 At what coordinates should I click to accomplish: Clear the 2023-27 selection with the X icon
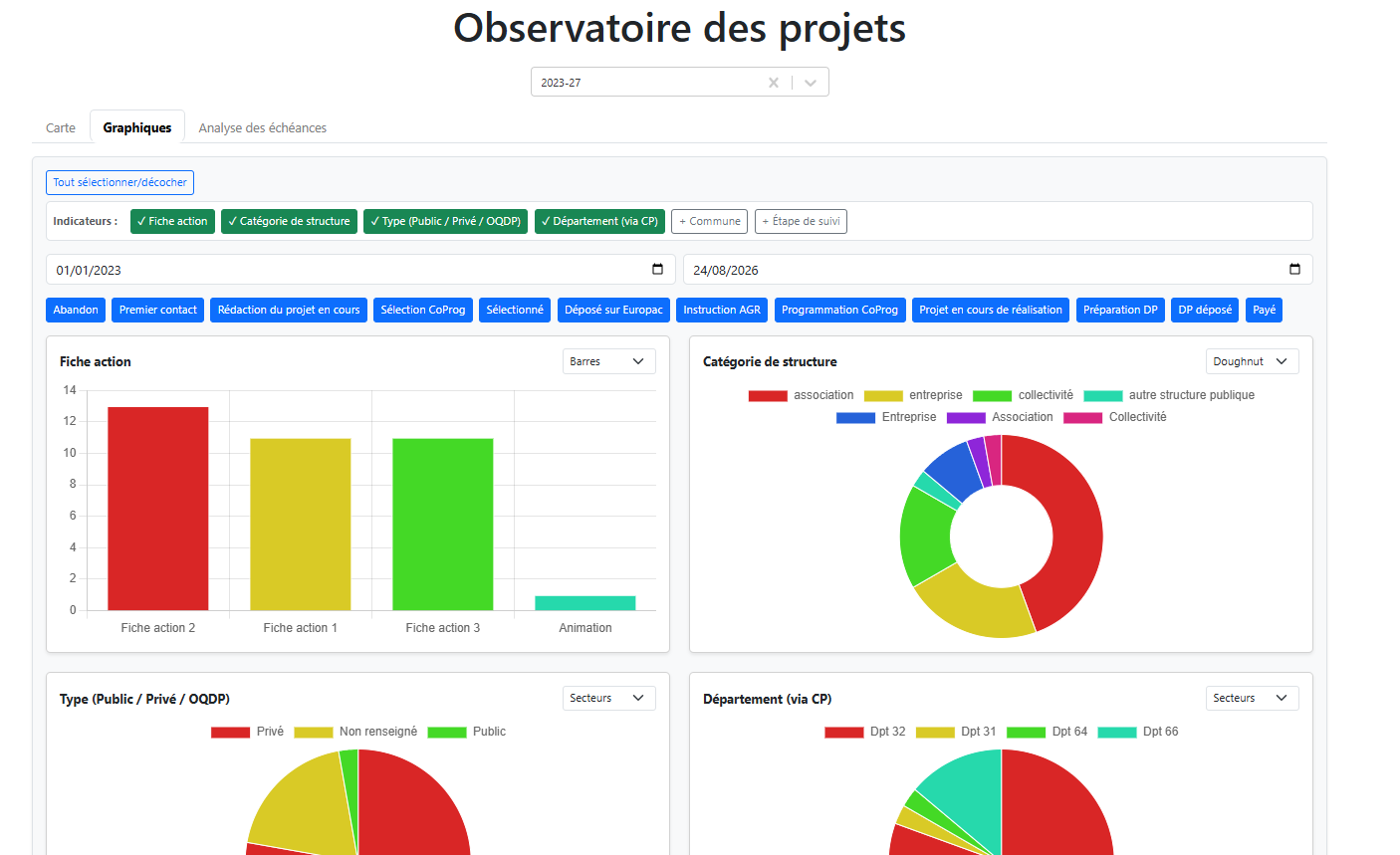(773, 83)
